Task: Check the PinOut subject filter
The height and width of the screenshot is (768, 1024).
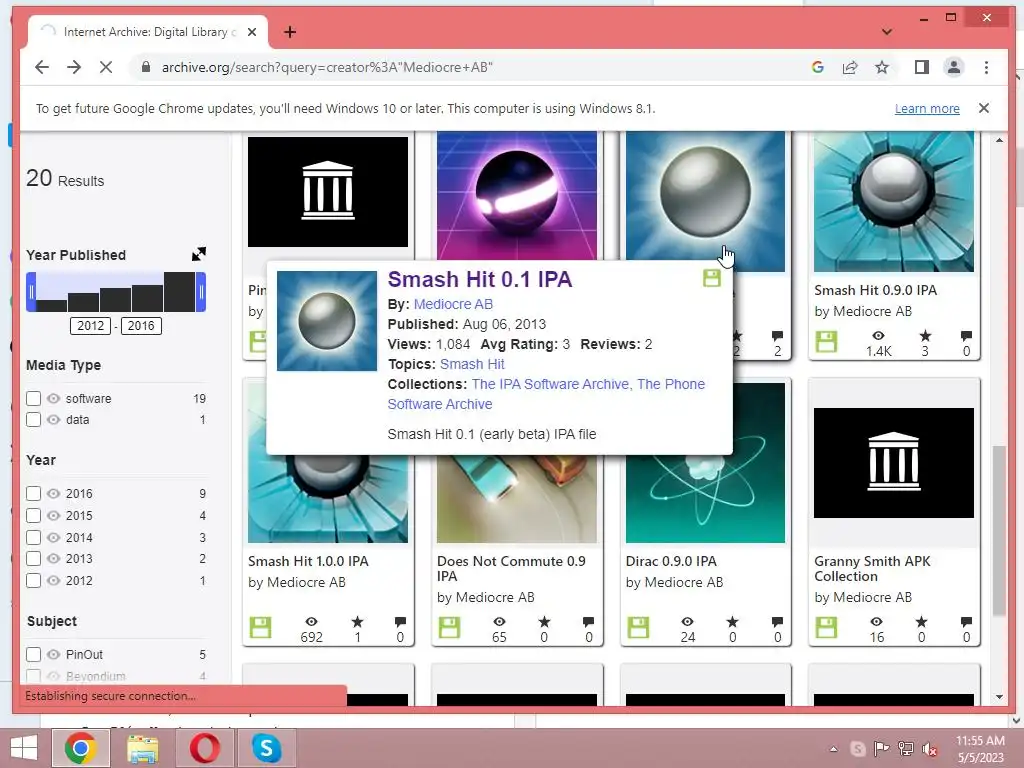Action: 33,654
